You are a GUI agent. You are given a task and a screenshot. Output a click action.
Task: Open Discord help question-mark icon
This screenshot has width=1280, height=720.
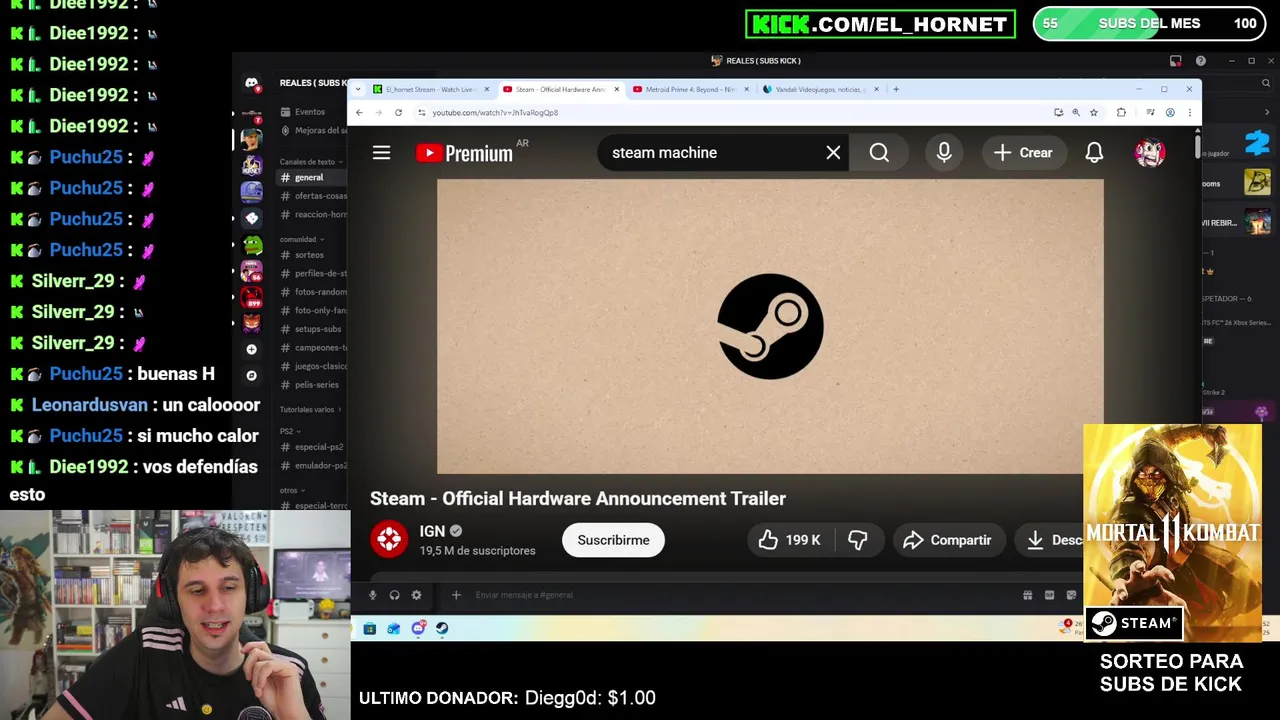1200,61
